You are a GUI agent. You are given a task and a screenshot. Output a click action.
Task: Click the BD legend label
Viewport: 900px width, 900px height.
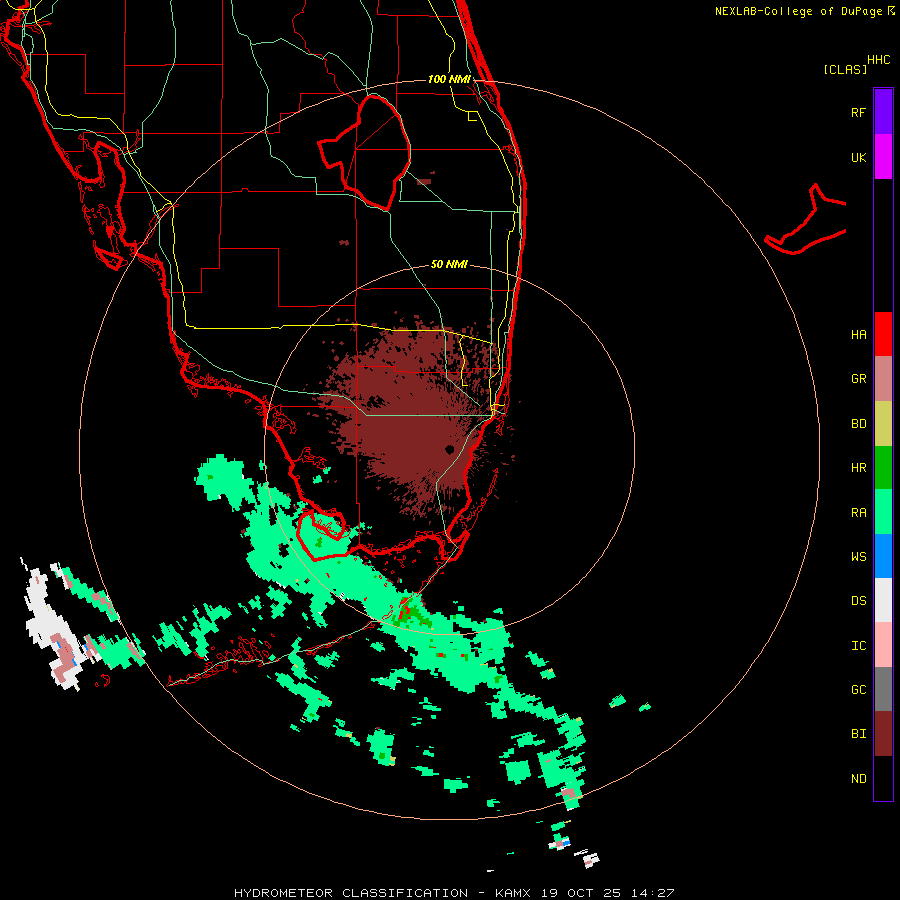[x=858, y=424]
